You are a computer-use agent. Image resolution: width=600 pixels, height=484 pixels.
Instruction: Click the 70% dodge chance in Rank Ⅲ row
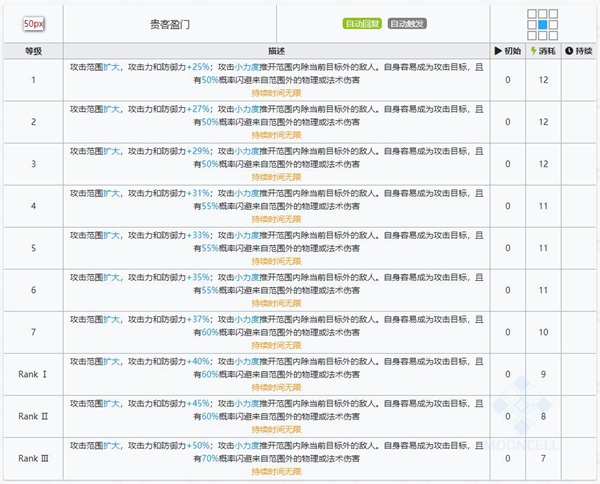[x=210, y=458]
